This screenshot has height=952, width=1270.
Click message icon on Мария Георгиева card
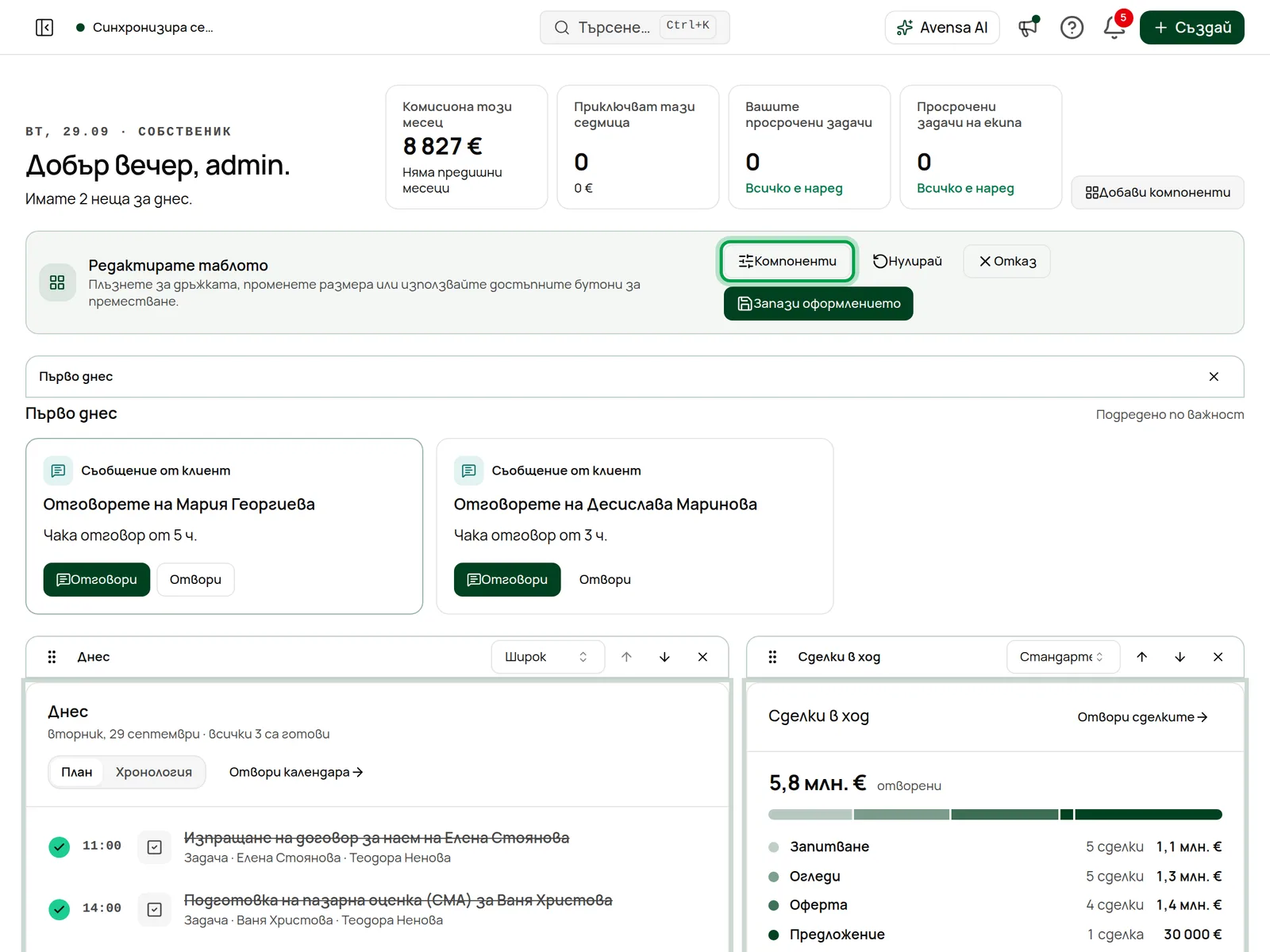(x=58, y=470)
